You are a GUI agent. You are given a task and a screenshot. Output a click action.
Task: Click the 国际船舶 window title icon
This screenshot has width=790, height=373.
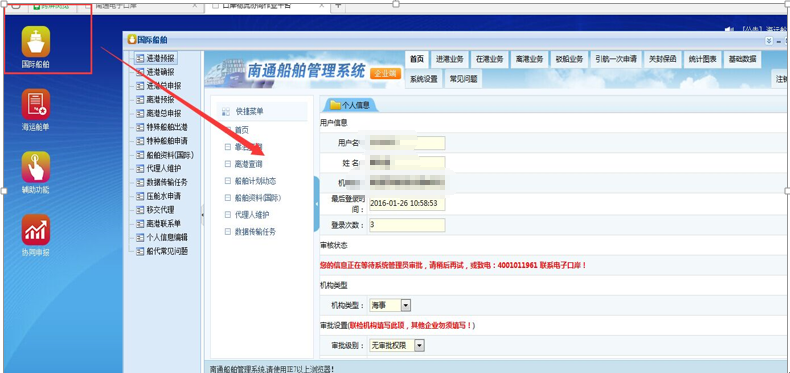pos(131,39)
